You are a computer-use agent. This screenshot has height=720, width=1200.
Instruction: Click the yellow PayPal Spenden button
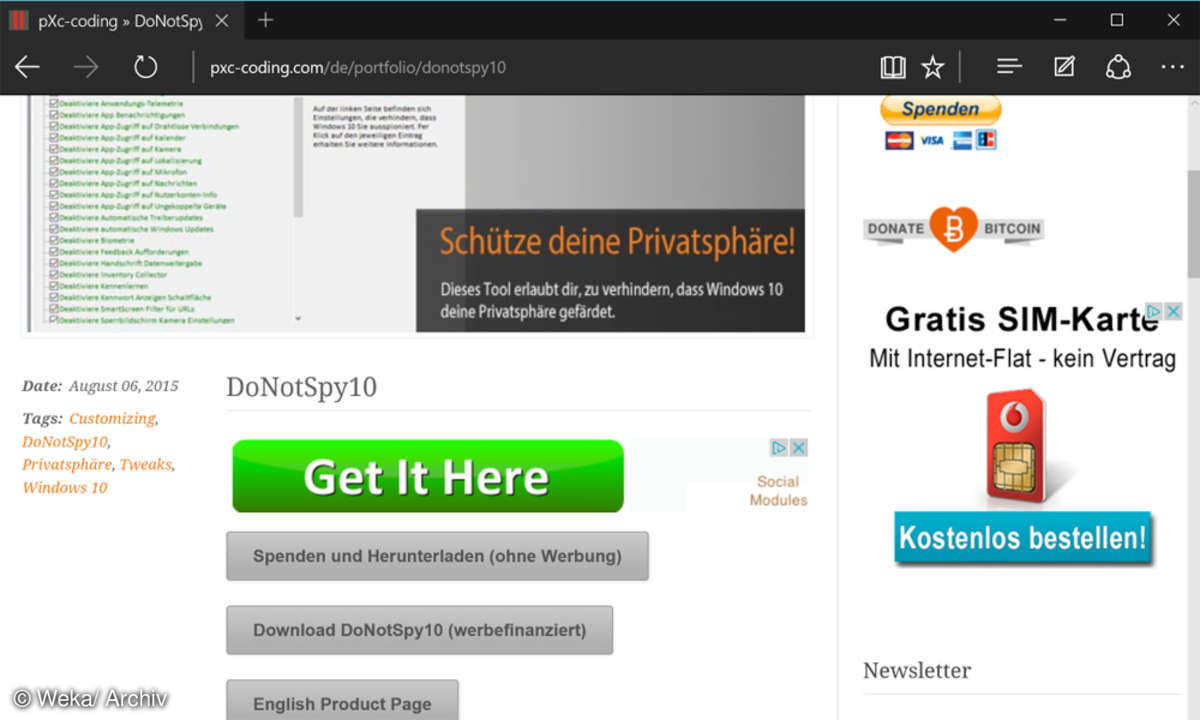940,109
